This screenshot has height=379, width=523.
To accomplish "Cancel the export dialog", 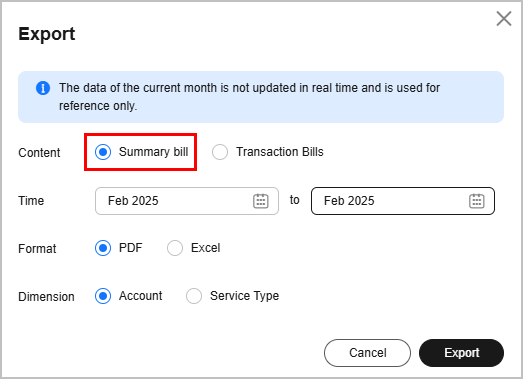I will (x=367, y=353).
